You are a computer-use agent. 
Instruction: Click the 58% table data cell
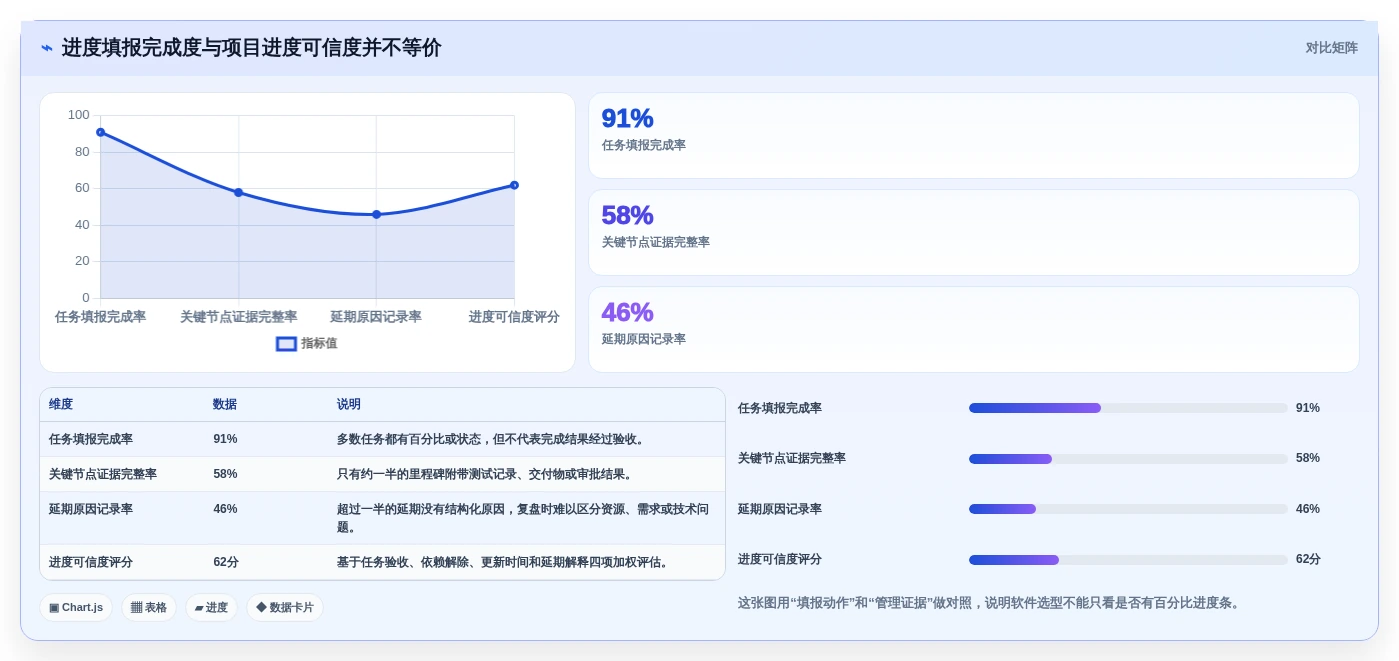(225, 474)
